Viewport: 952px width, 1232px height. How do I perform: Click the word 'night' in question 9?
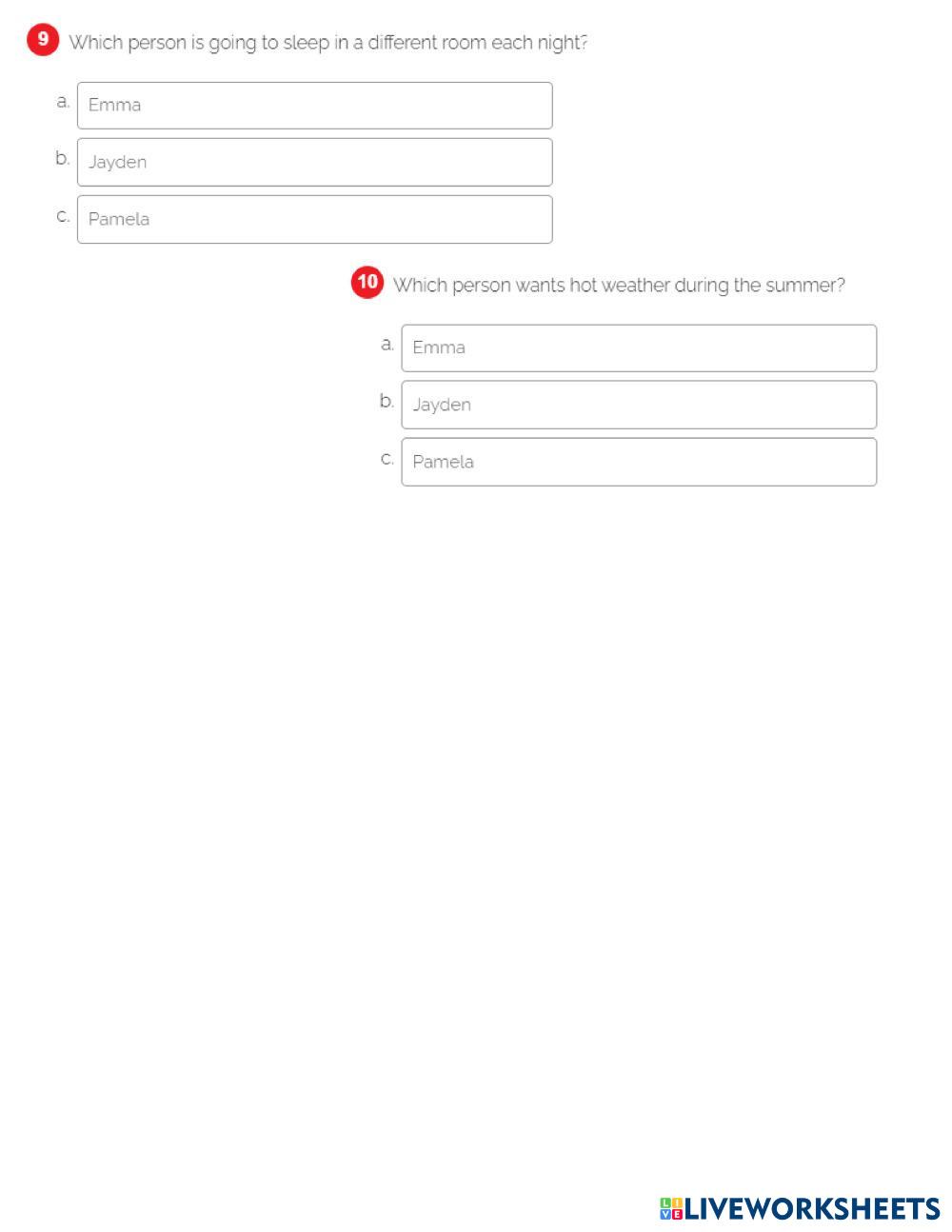coord(562,43)
